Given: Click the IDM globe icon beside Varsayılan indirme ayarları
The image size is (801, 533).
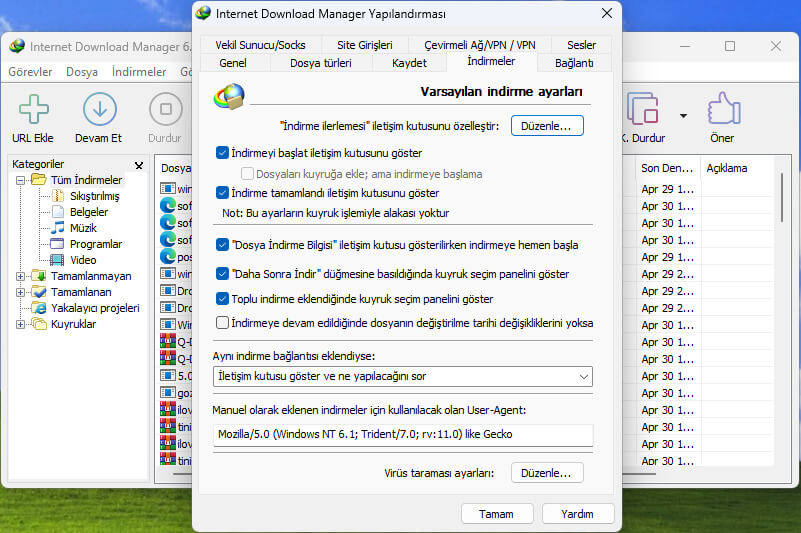Looking at the screenshot, I should point(229,97).
